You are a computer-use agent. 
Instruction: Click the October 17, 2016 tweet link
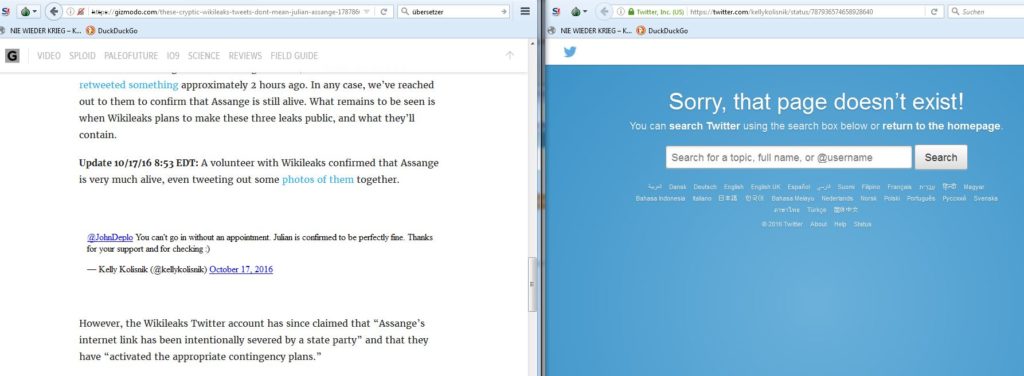(241, 269)
